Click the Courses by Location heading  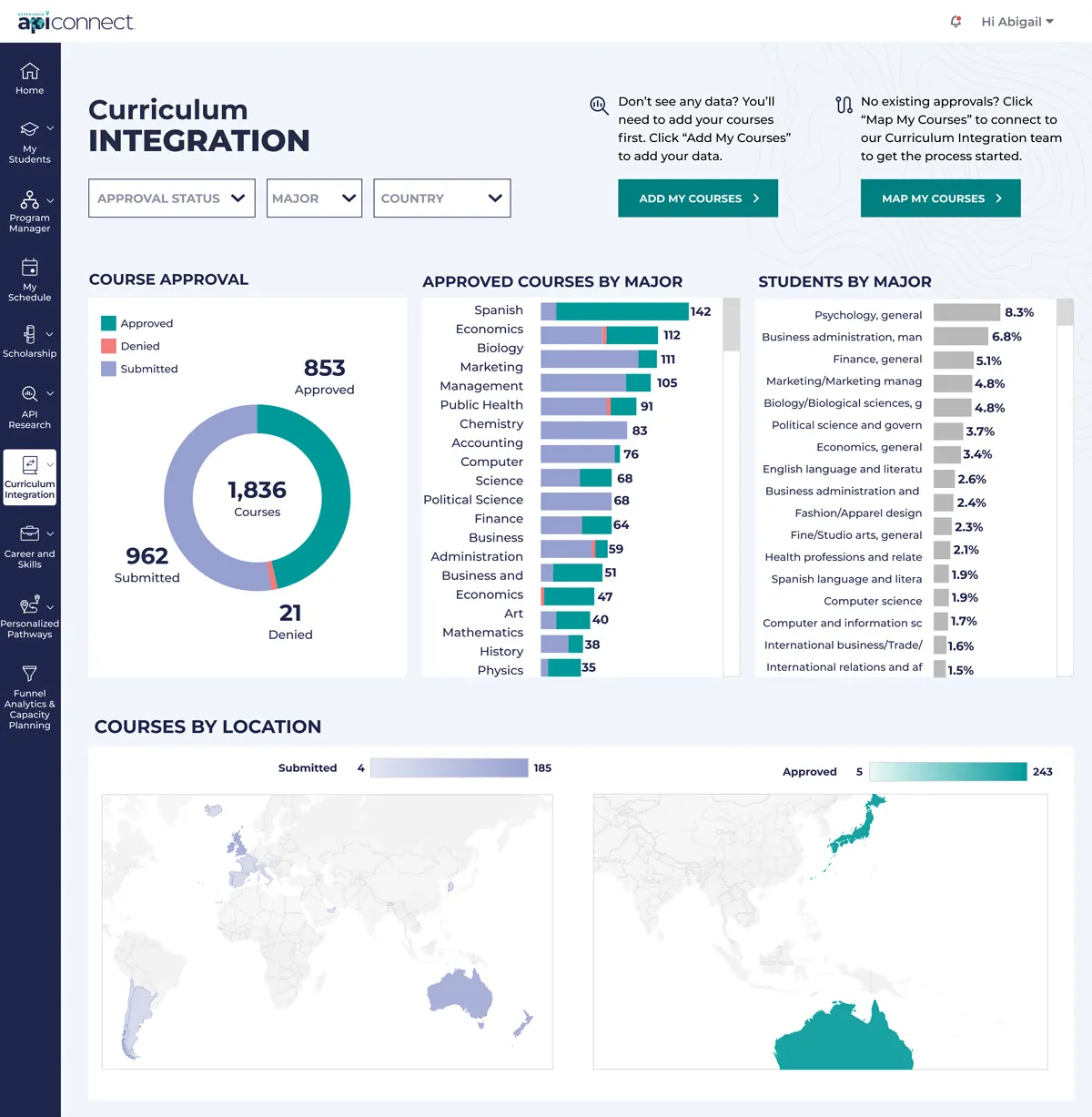207,726
